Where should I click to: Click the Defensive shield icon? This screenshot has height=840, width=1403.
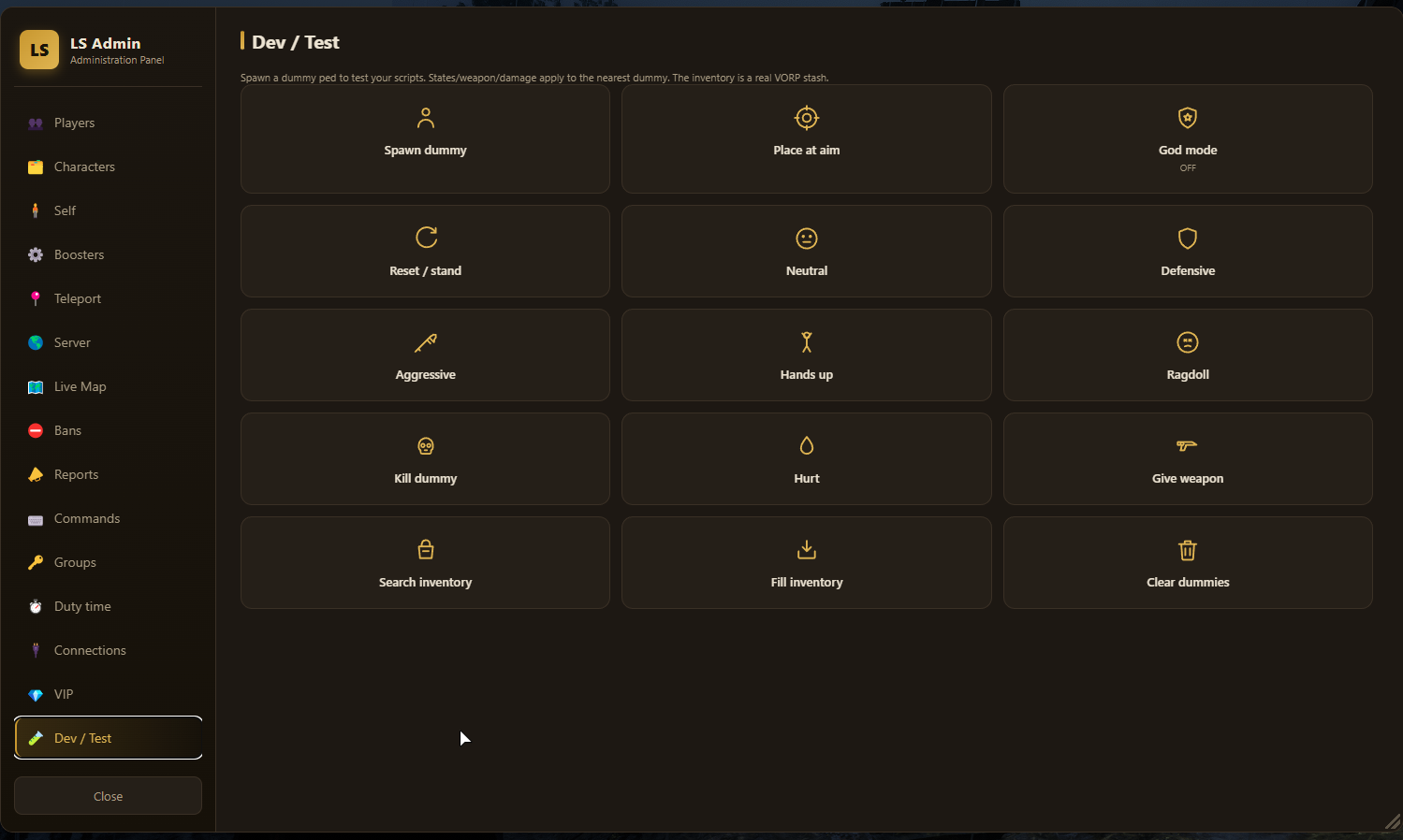[1188, 239]
